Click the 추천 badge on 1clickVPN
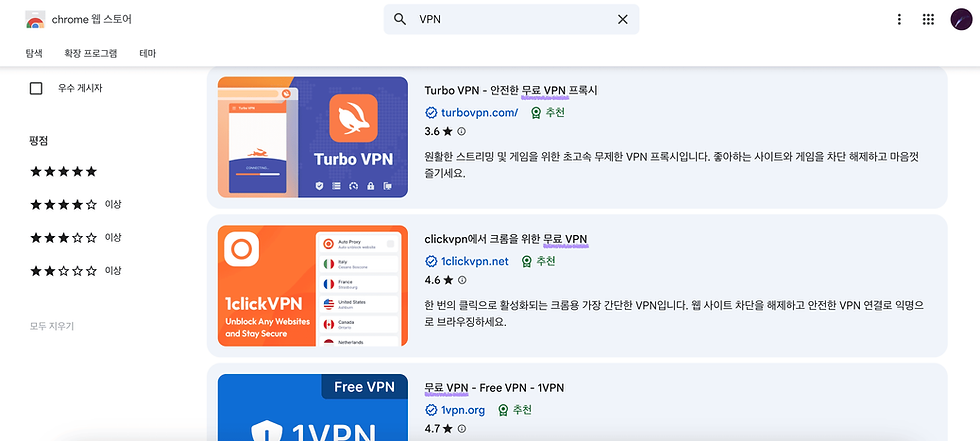980x441 pixels. tap(538, 261)
